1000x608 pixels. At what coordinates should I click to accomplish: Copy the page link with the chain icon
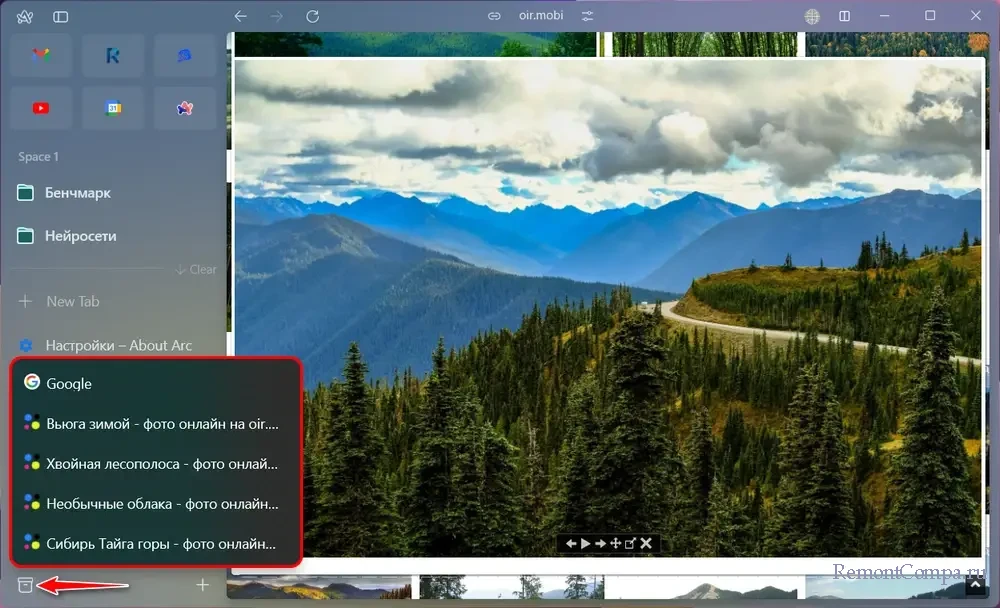(493, 16)
